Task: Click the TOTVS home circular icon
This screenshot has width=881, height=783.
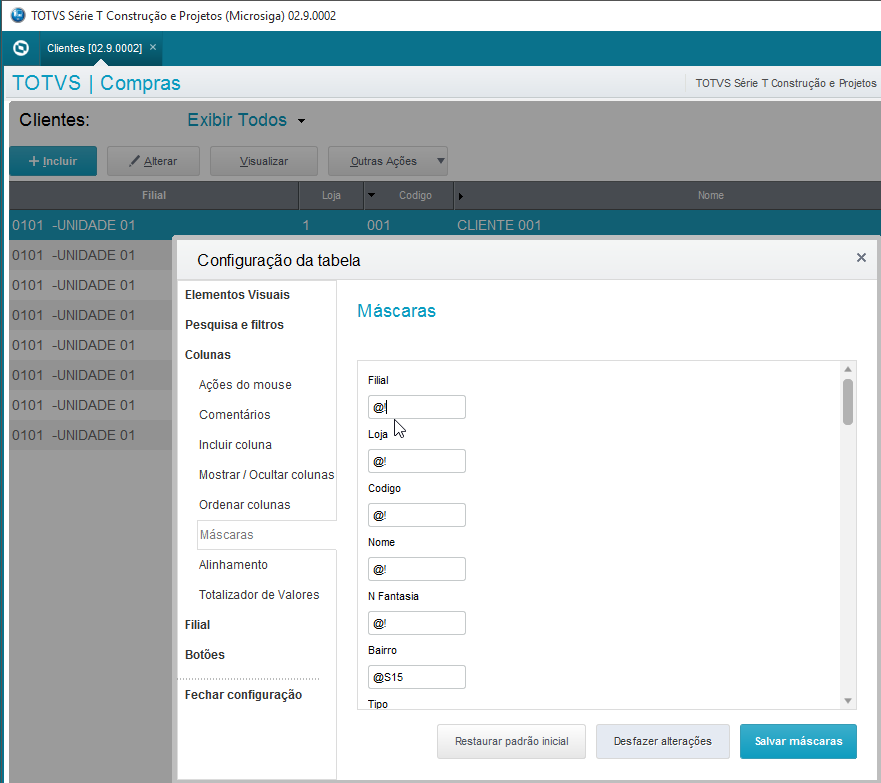Action: (21, 48)
